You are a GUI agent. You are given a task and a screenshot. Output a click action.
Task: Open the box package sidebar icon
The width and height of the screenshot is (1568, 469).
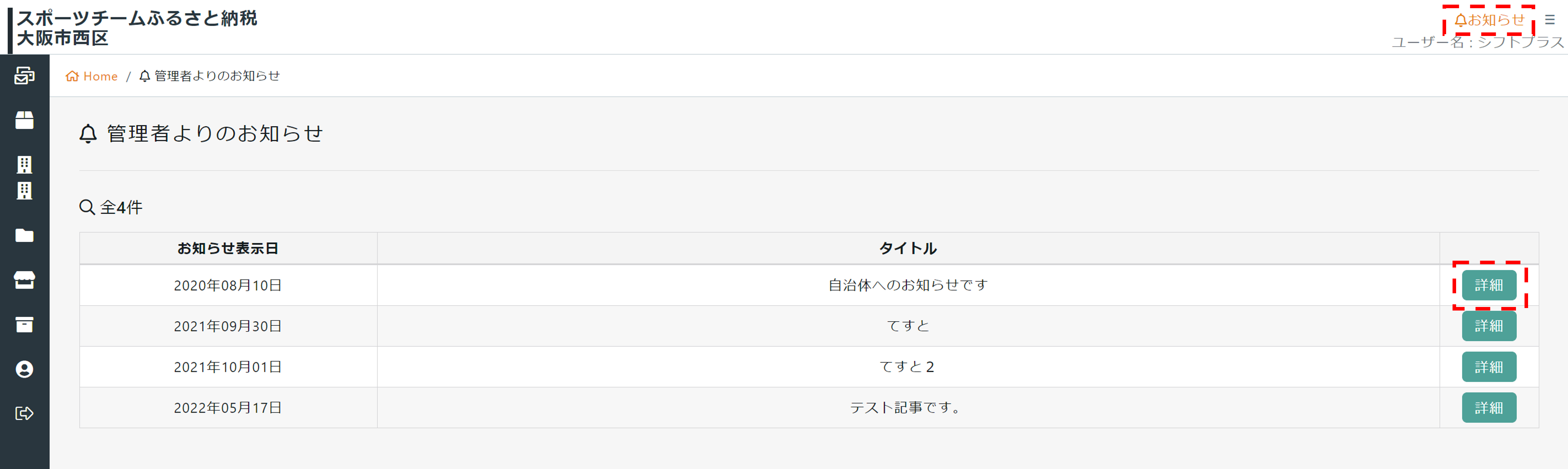(24, 120)
